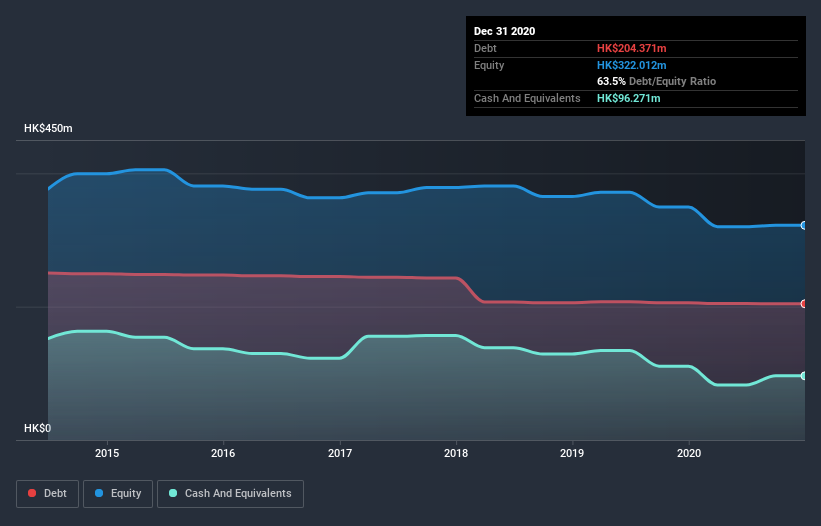This screenshot has width=821, height=526.
Task: Toggle the Debt series legend button
Action: [x=47, y=494]
